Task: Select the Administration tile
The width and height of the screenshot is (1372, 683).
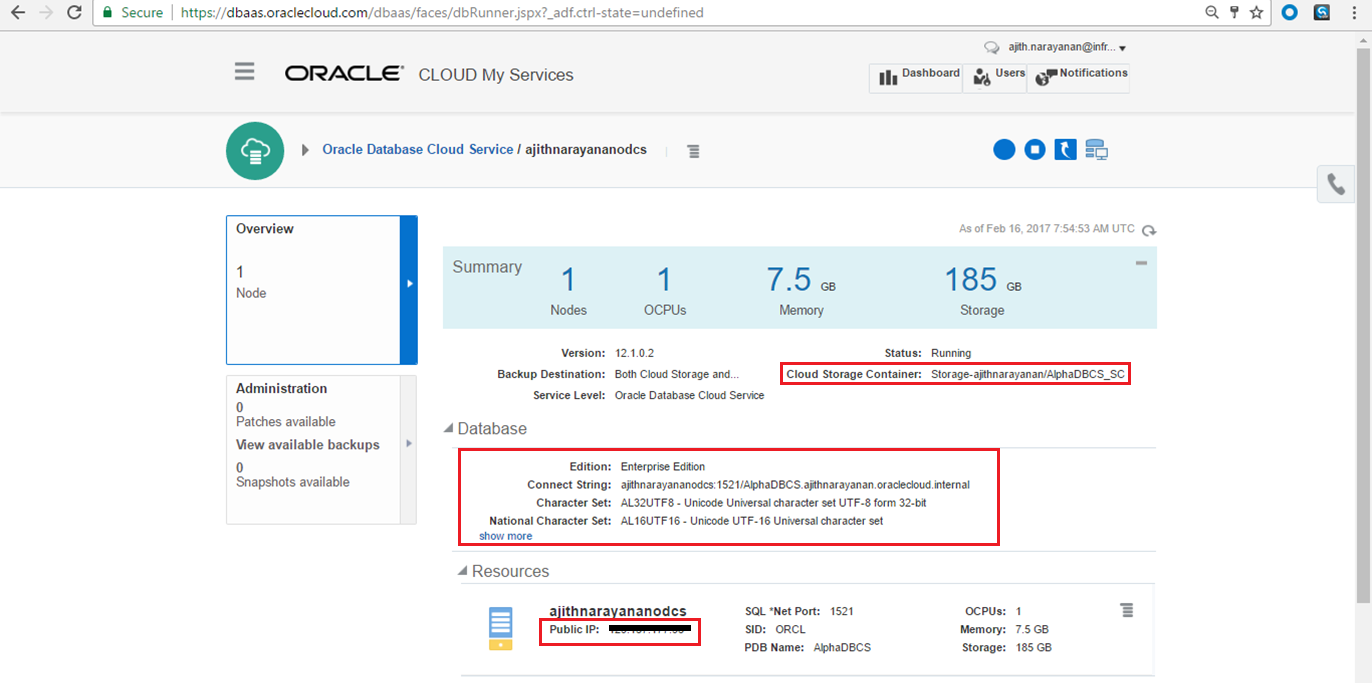Action: 313,449
